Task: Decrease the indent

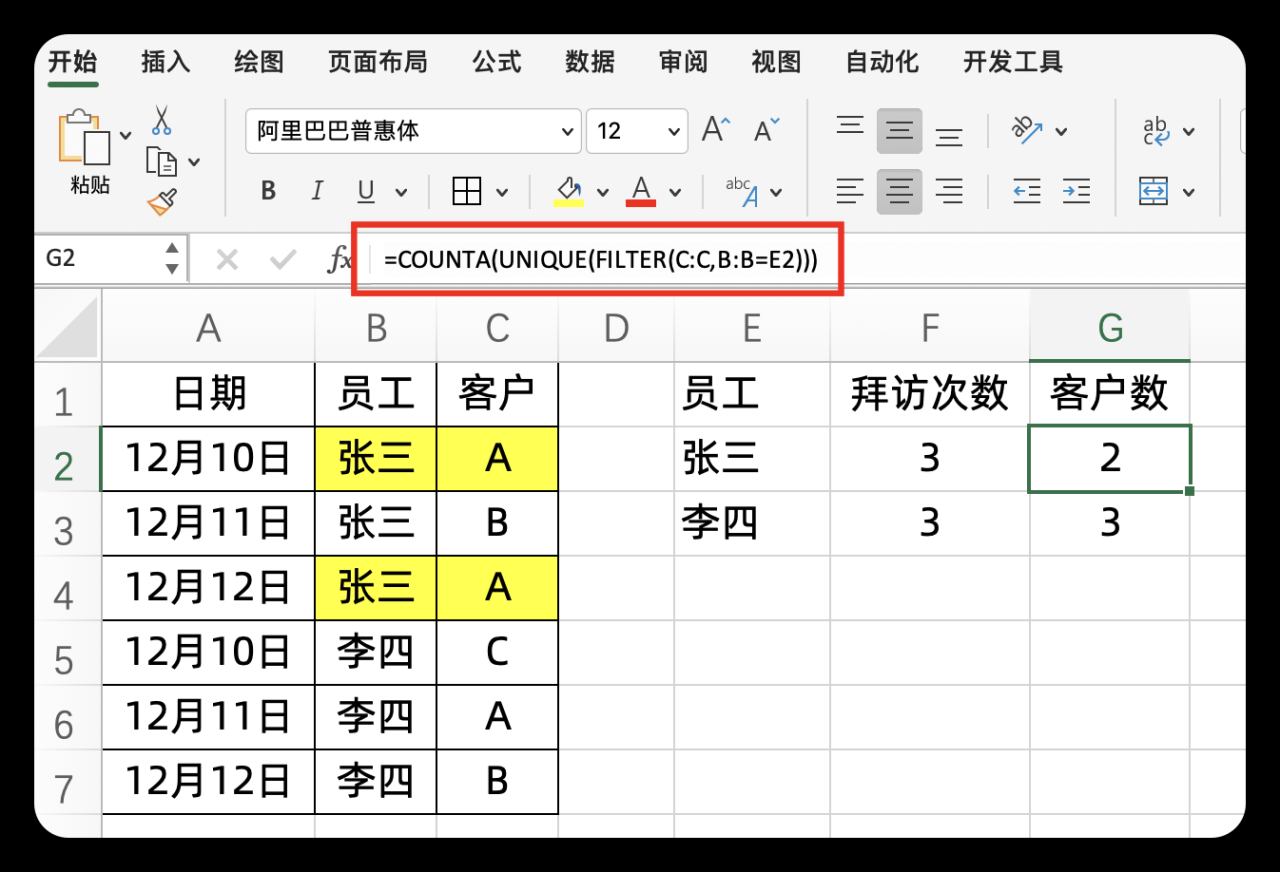Action: tap(1027, 191)
